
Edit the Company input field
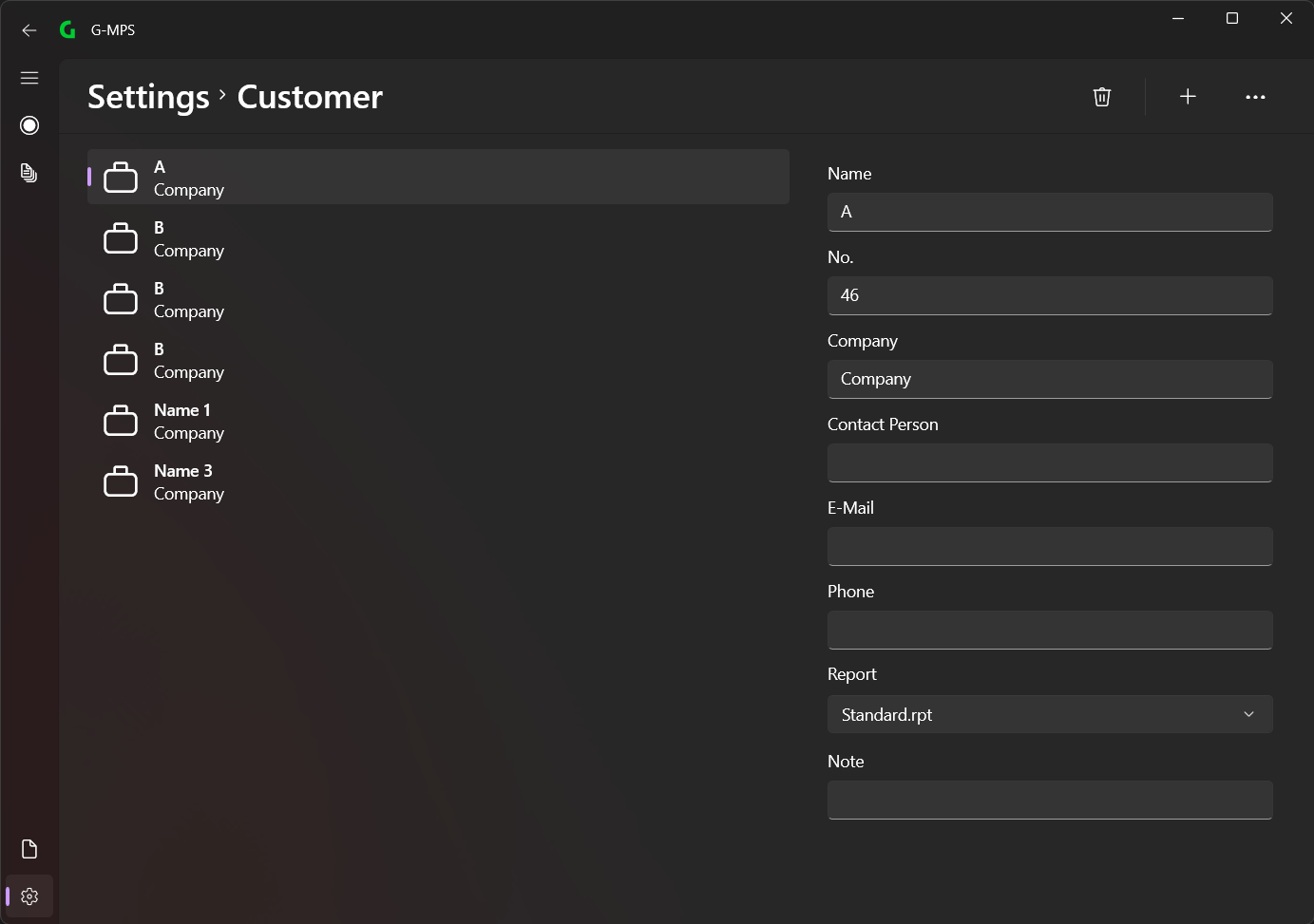[x=1050, y=380]
